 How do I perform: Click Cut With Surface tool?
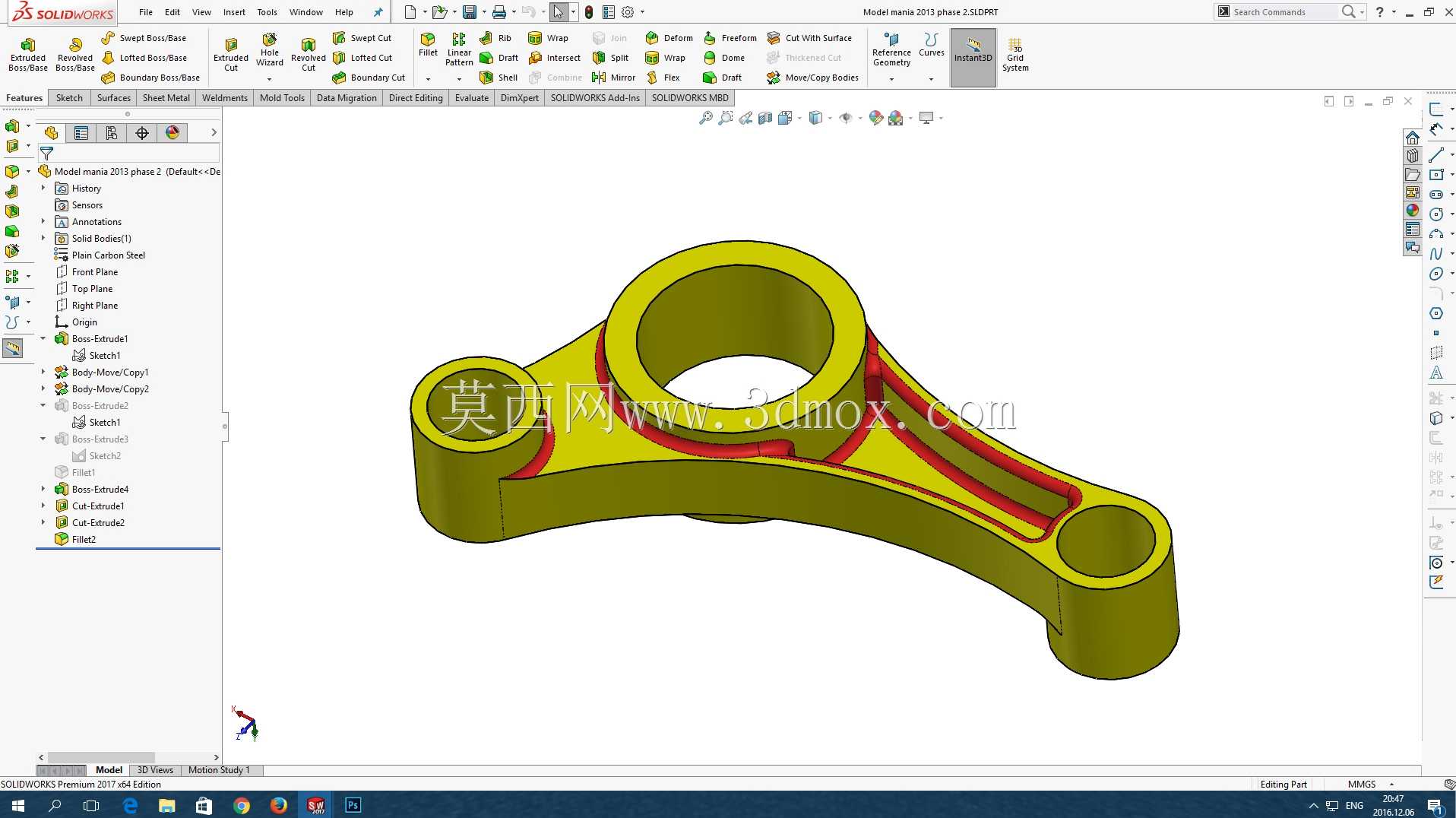(809, 38)
